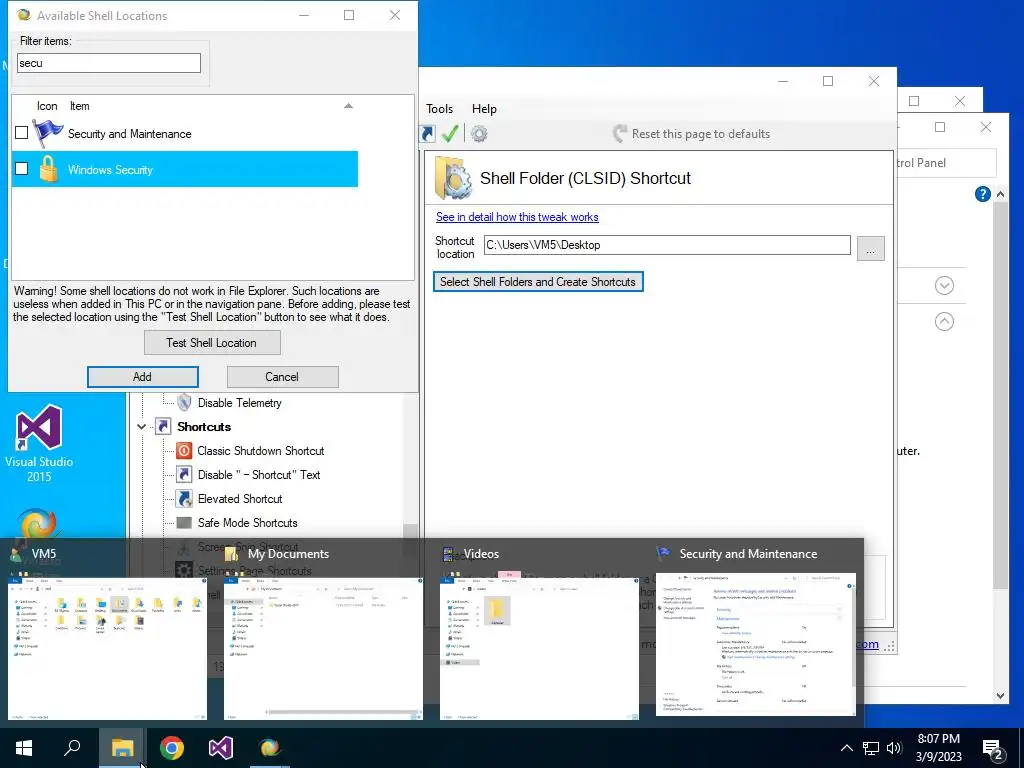1024x768 pixels.
Task: Select Classic Shutdown Shortcut tree item
Action: pos(261,451)
